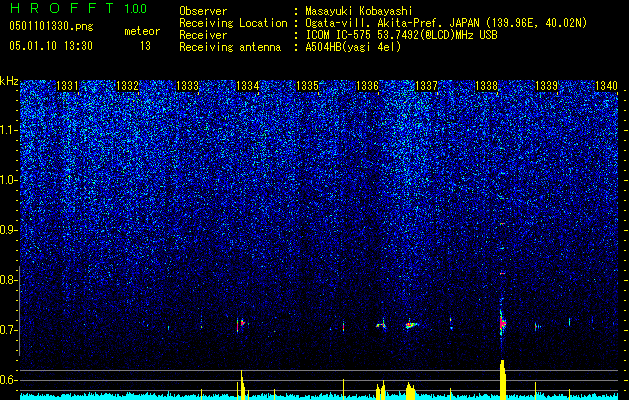
Task: Click the 1.1 kHz axis label
Action: [8, 130]
